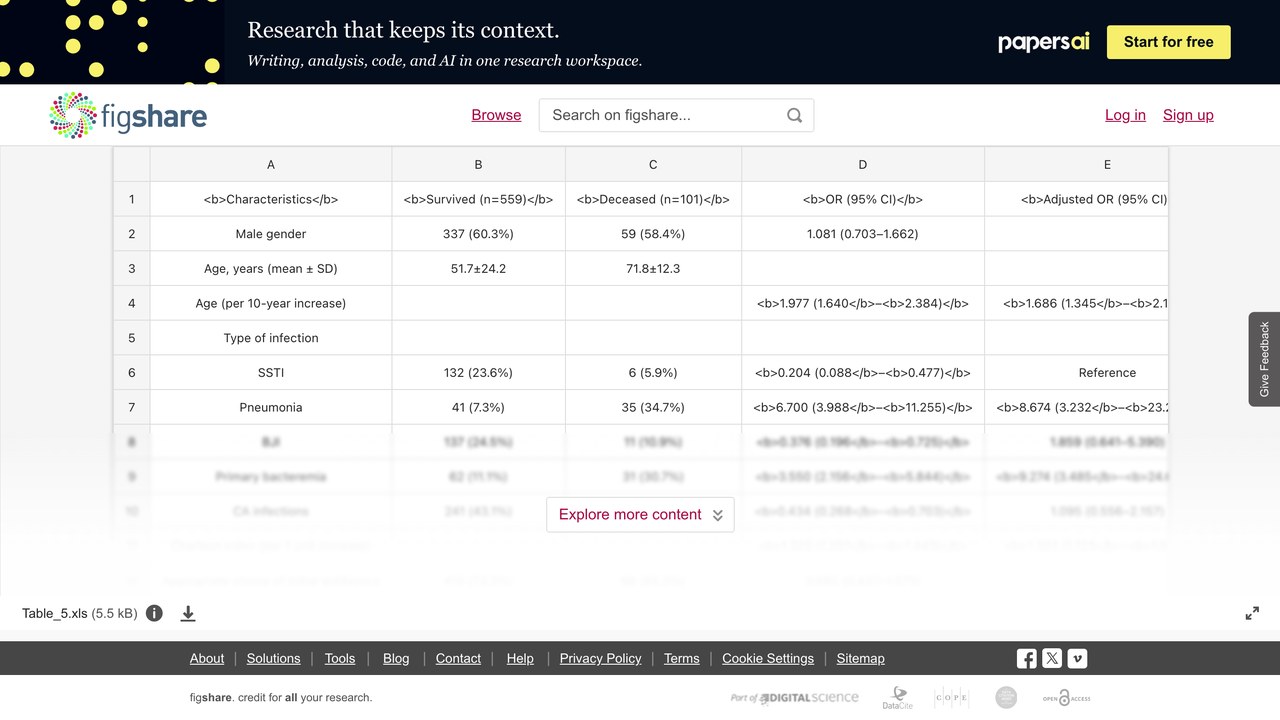Click the Male gender cell
The width and height of the screenshot is (1280, 720).
point(271,234)
